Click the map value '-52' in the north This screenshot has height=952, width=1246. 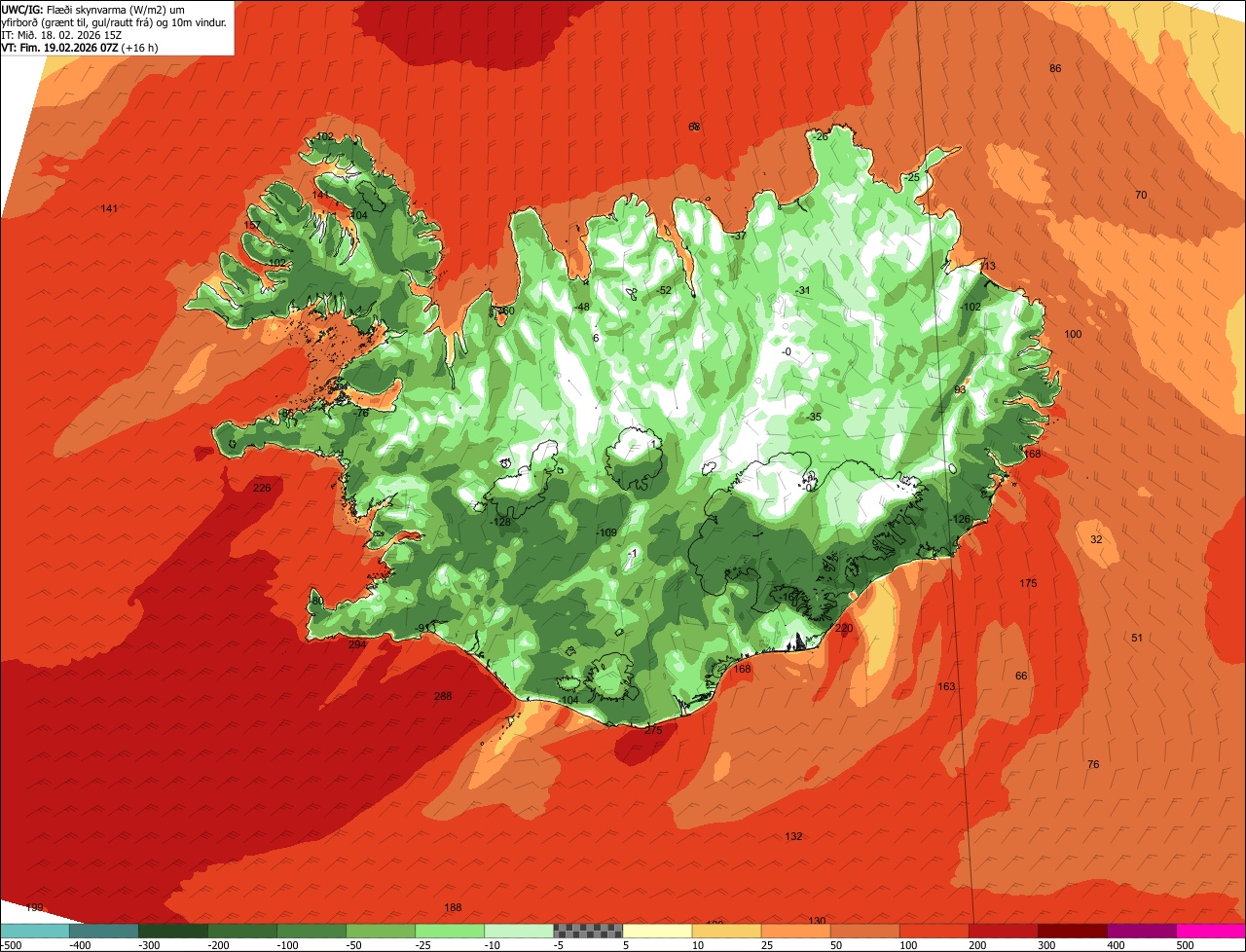tap(665, 290)
